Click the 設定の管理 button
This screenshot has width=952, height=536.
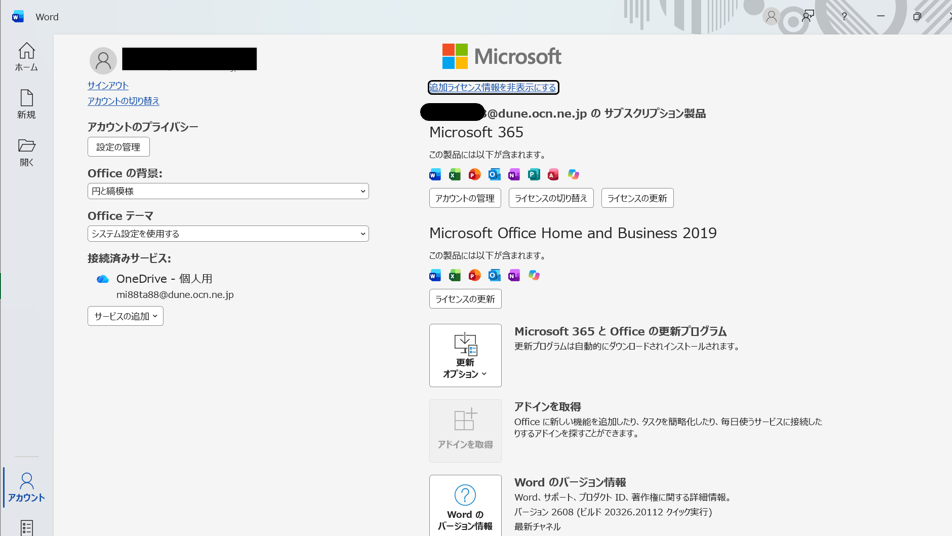118,147
